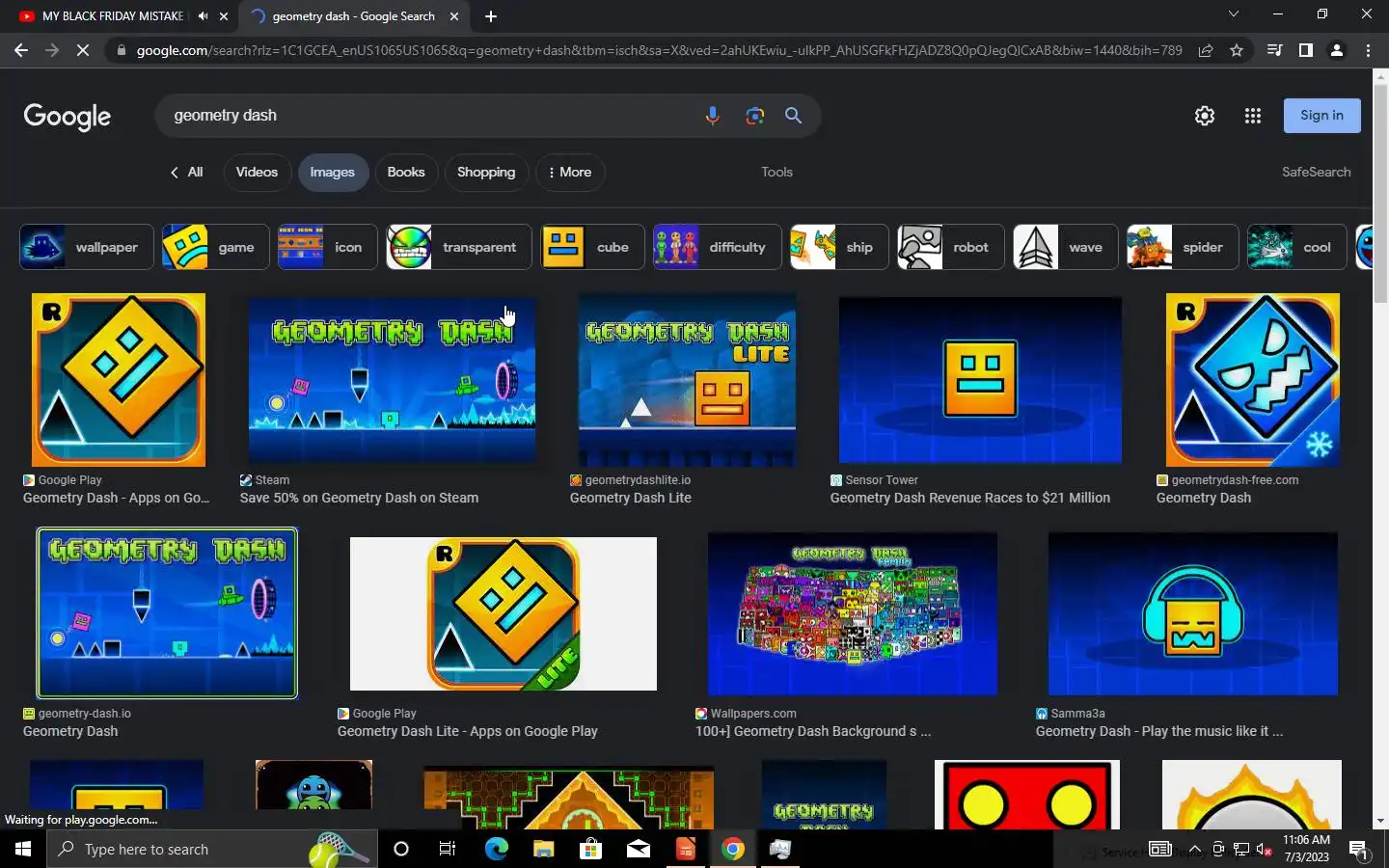Open Geometry Dash - Play the music link
The height and width of the screenshot is (868, 1389).
click(x=1159, y=731)
